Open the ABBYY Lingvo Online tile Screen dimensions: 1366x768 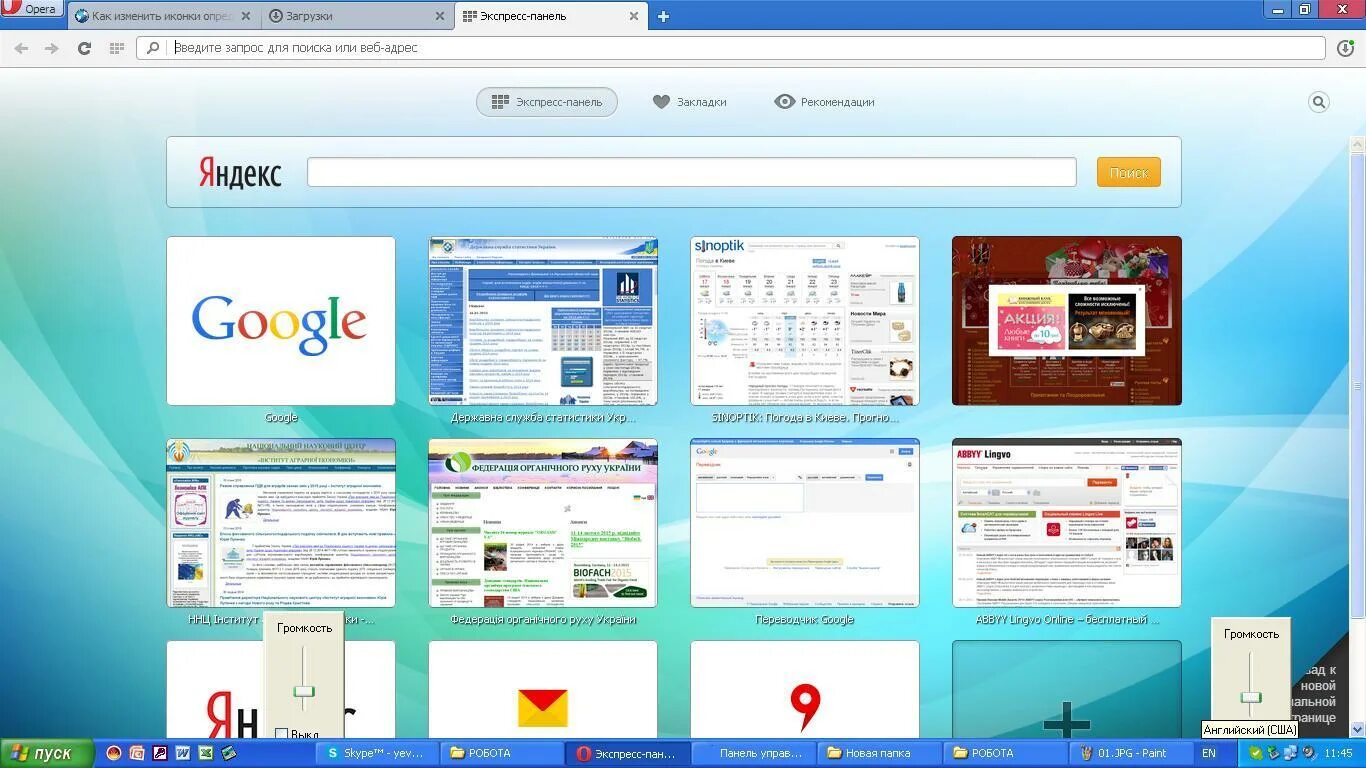1067,523
